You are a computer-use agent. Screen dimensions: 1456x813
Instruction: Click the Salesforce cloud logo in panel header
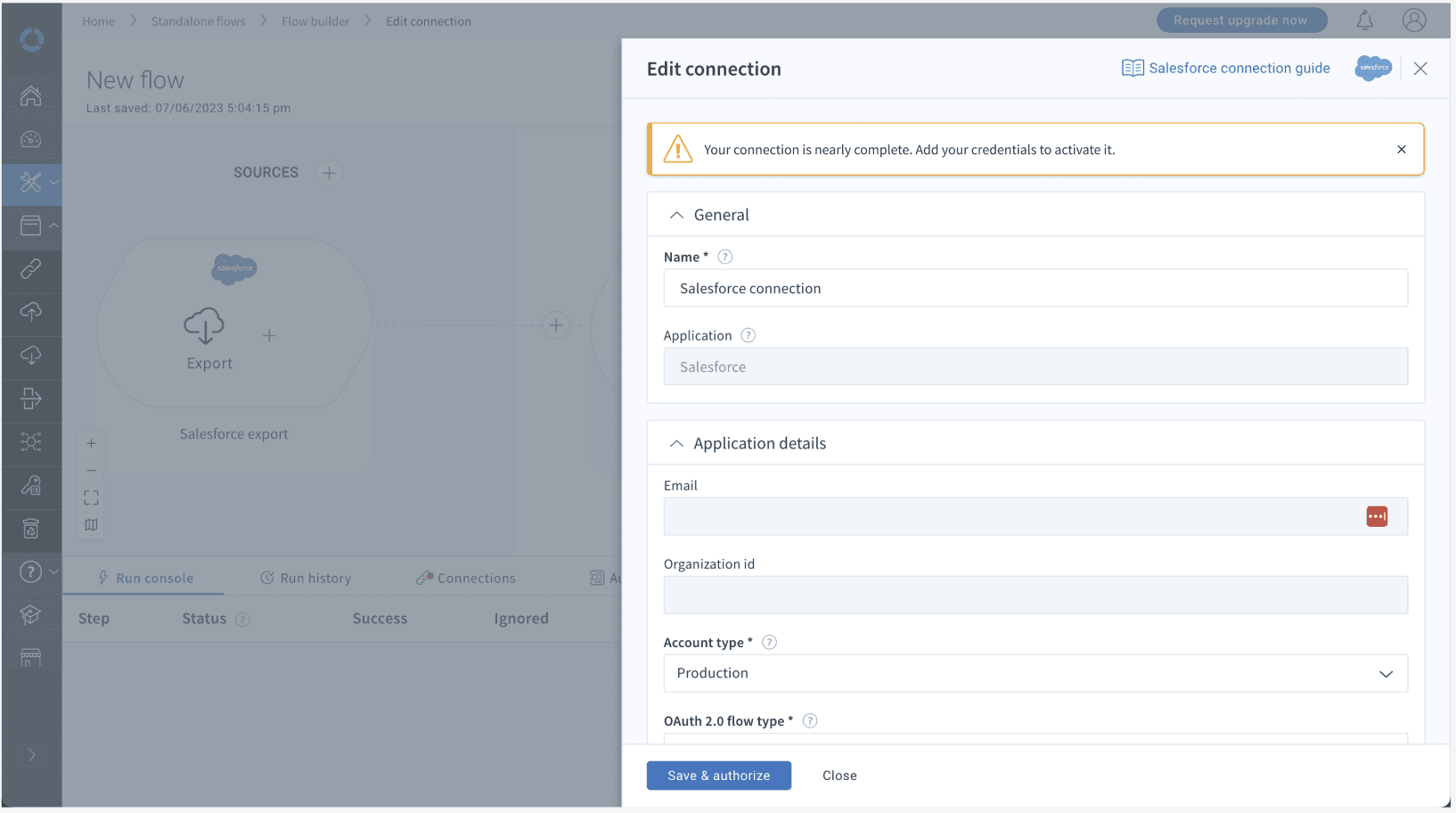pos(1373,68)
